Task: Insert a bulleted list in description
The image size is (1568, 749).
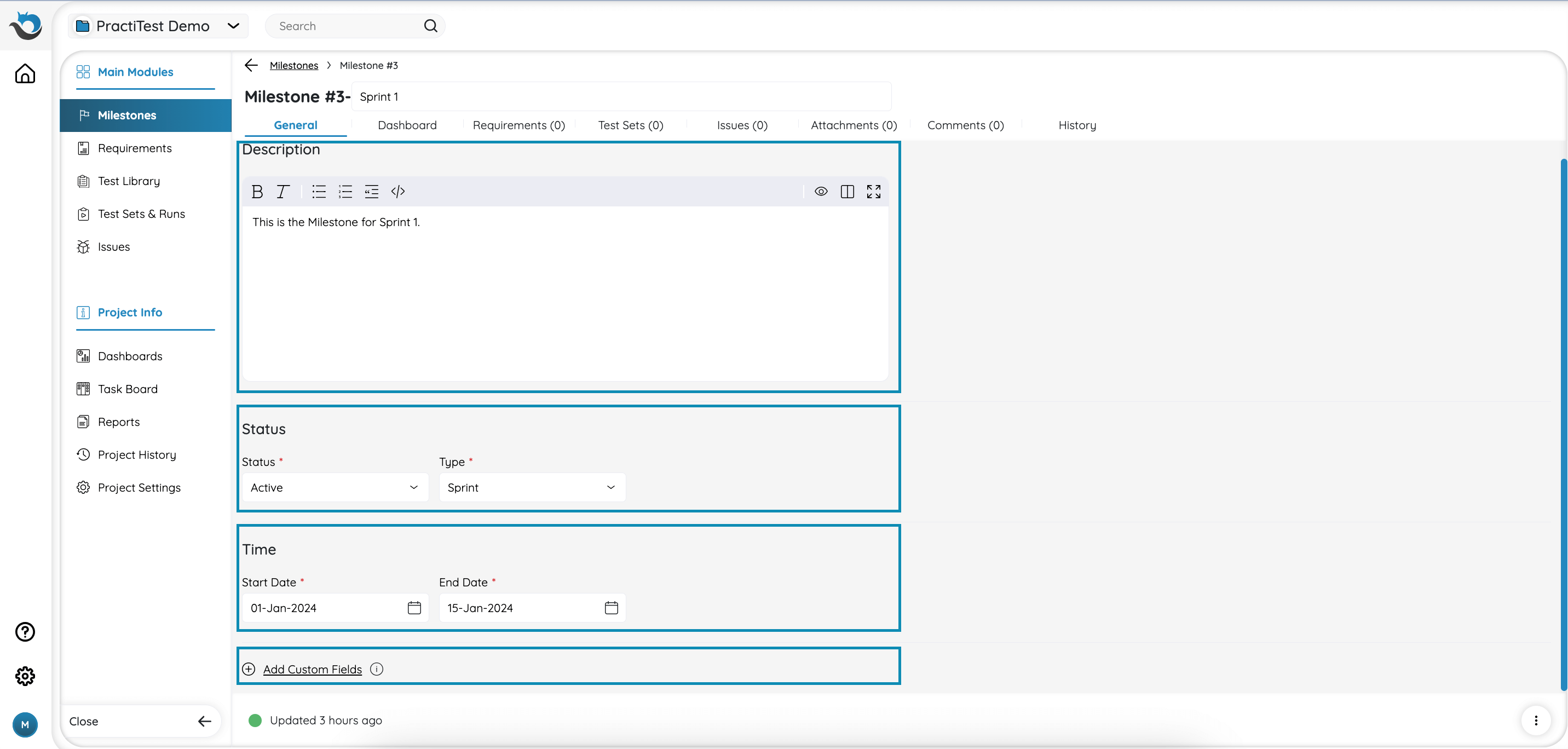Action: (319, 192)
